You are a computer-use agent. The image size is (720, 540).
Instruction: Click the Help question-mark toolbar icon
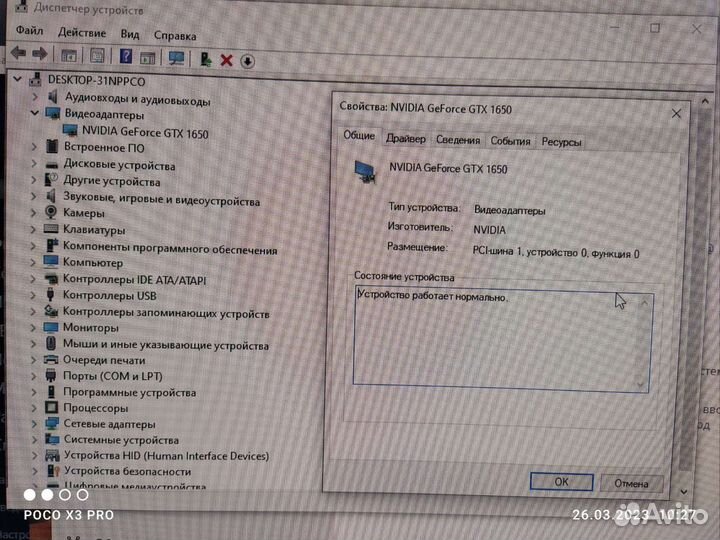tap(125, 56)
